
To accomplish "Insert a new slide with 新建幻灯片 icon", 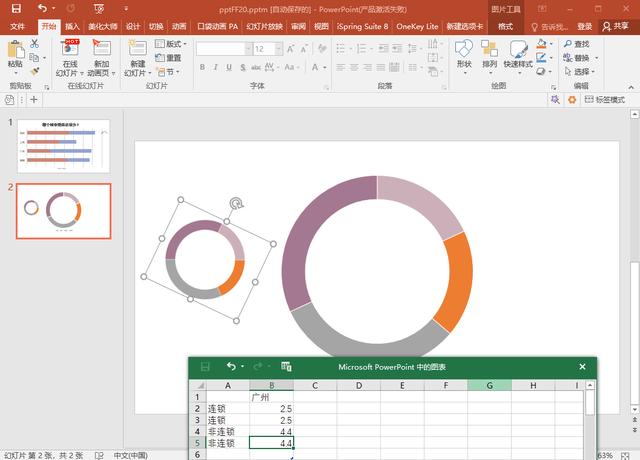I will coord(137,53).
